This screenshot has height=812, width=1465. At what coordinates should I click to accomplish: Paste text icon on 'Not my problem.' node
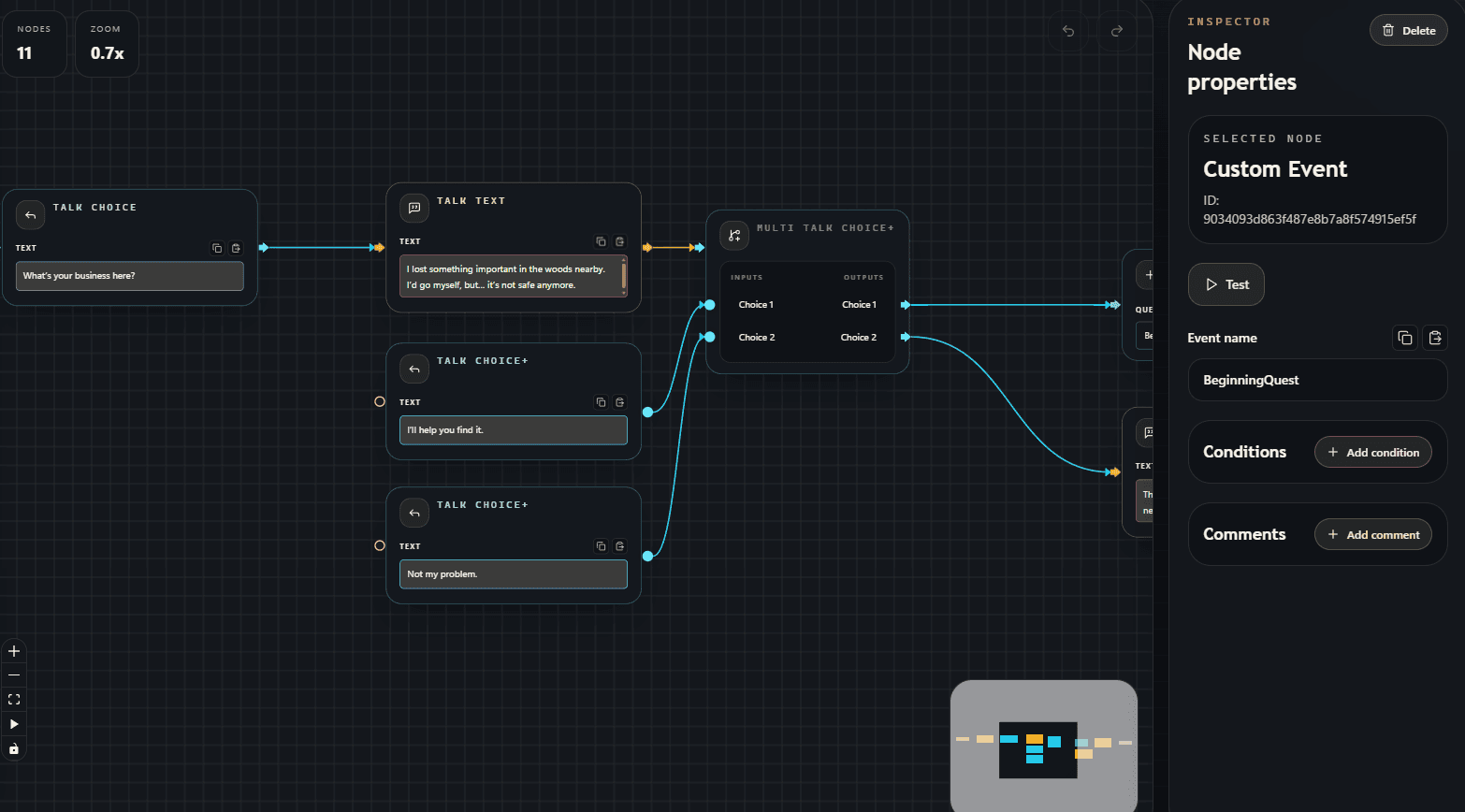(619, 546)
